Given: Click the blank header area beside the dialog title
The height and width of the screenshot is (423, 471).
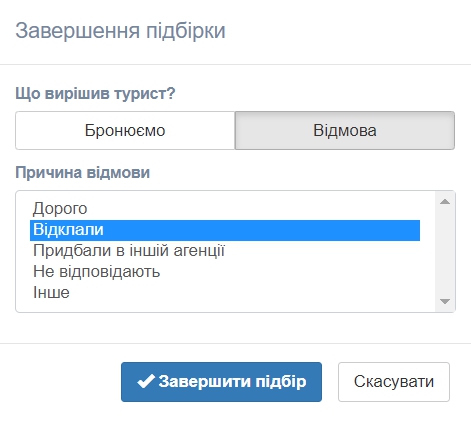Looking at the screenshot, I should pyautogui.click(x=347, y=31).
